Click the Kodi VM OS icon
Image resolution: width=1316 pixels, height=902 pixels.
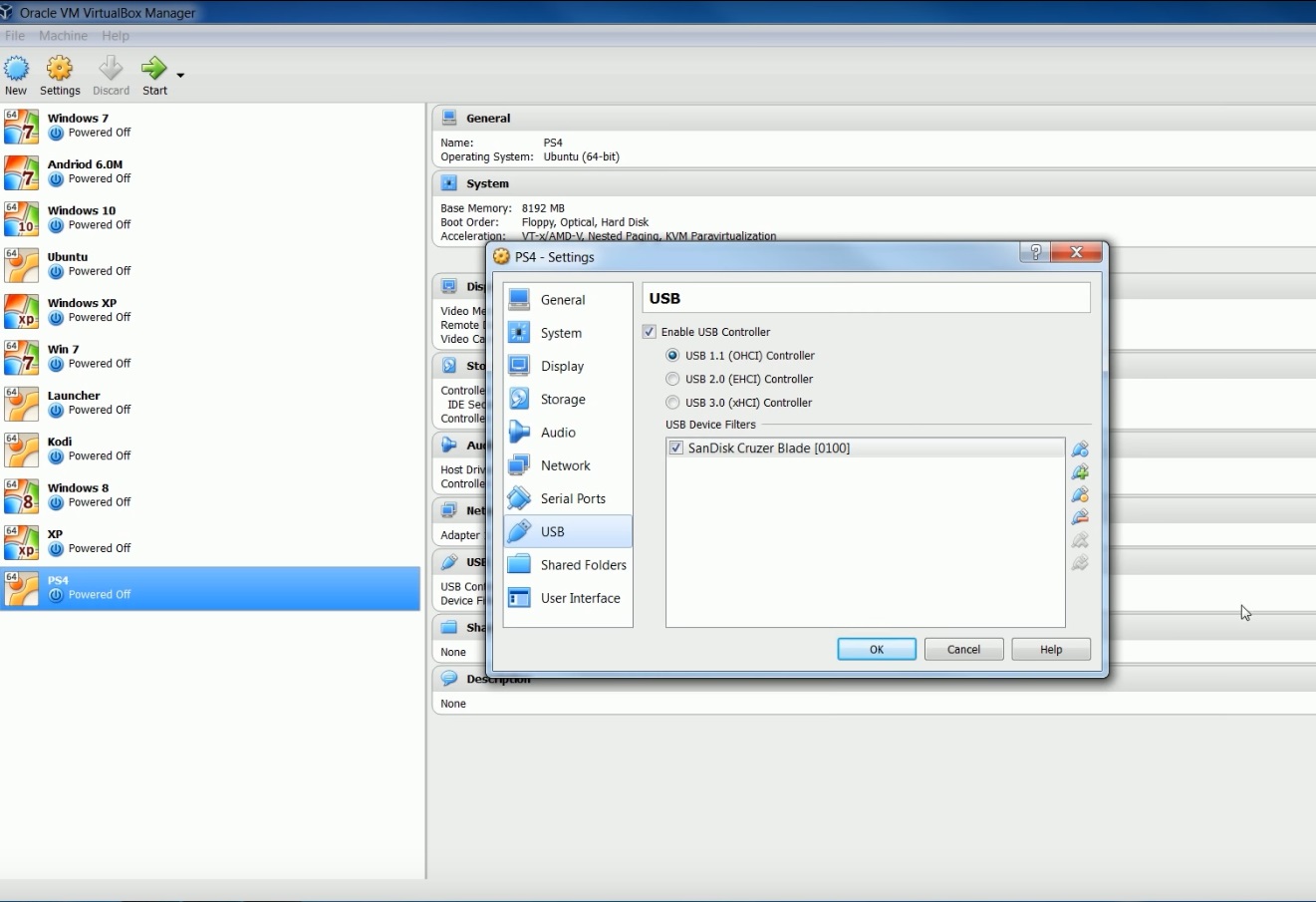(21, 450)
